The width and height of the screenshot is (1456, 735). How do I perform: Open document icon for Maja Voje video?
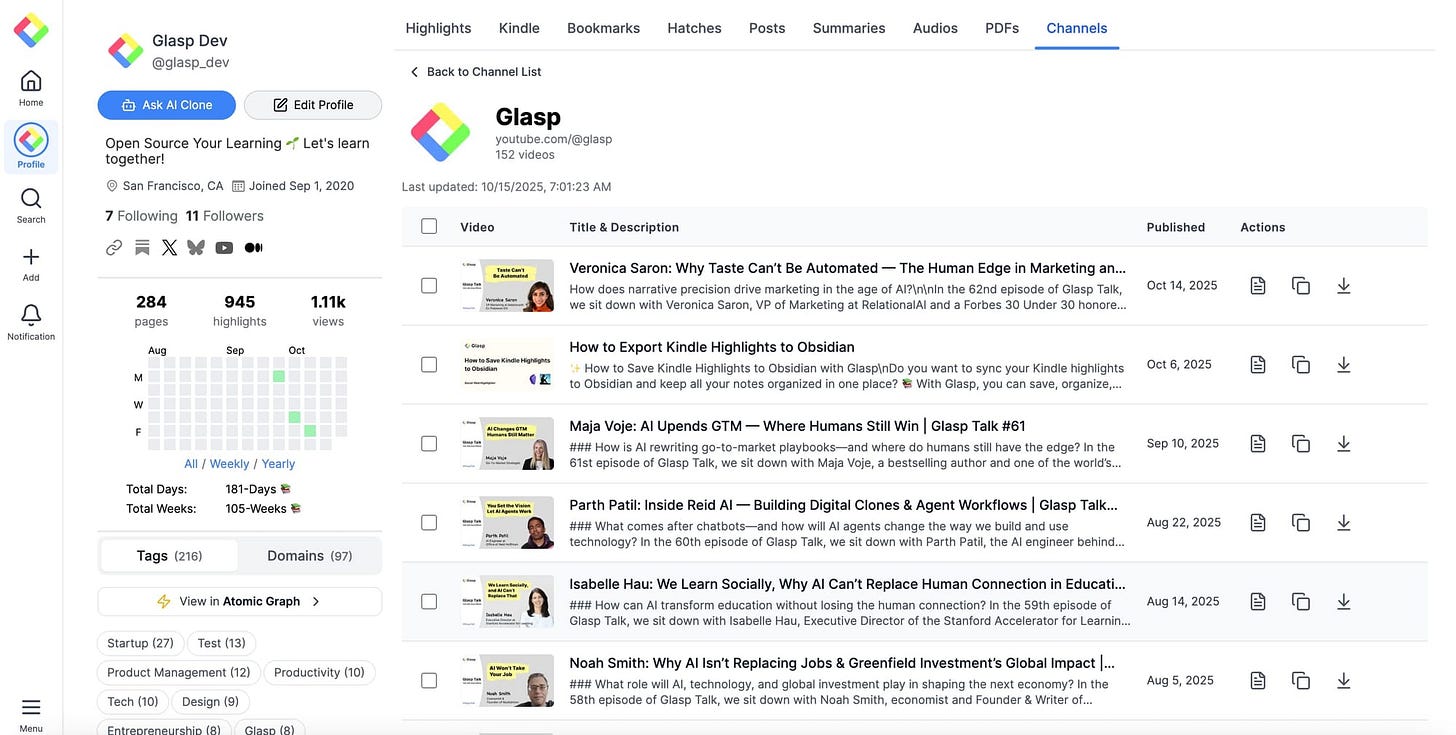click(1258, 443)
